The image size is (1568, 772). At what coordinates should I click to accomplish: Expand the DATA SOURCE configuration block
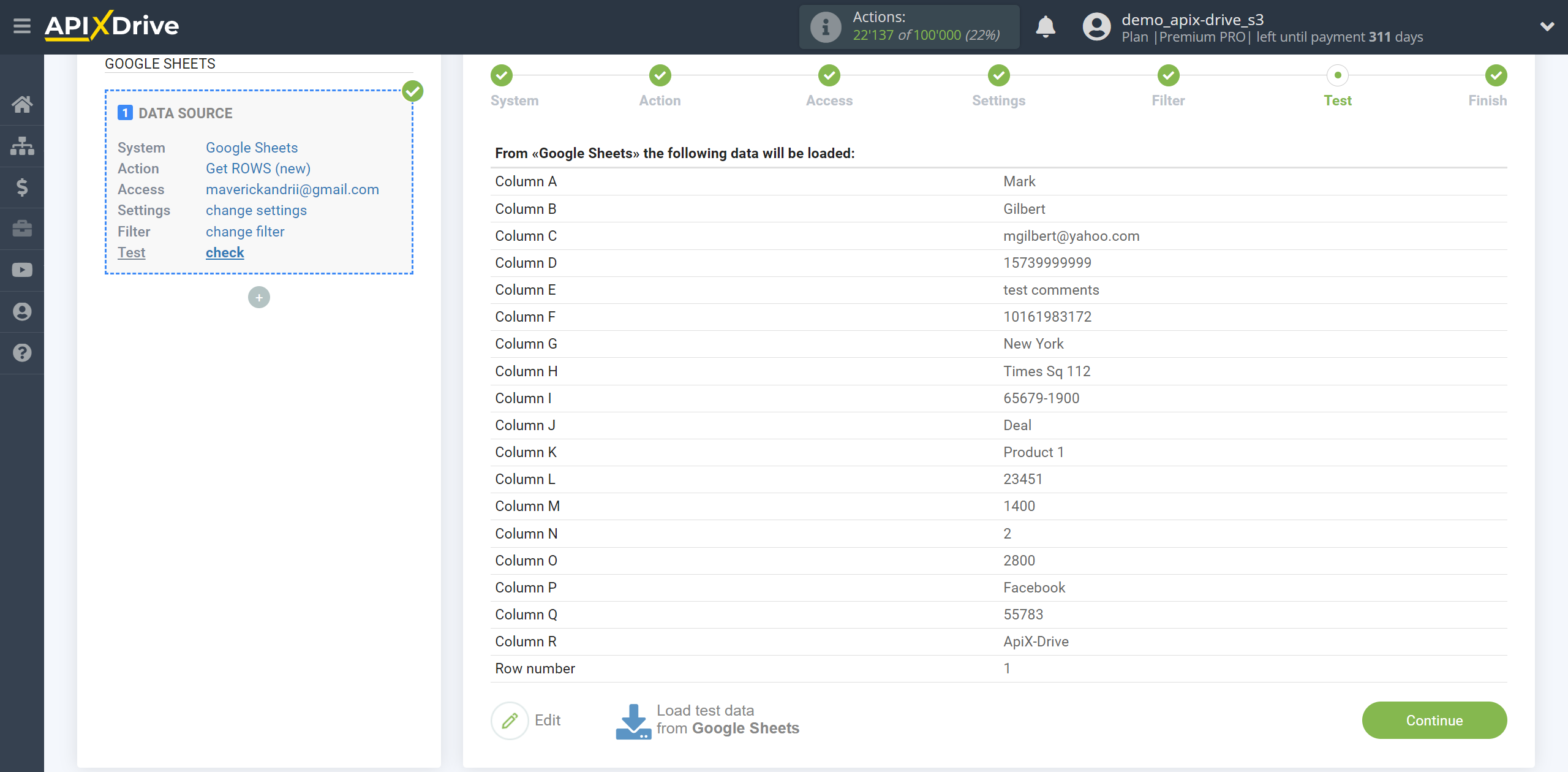pos(184,112)
